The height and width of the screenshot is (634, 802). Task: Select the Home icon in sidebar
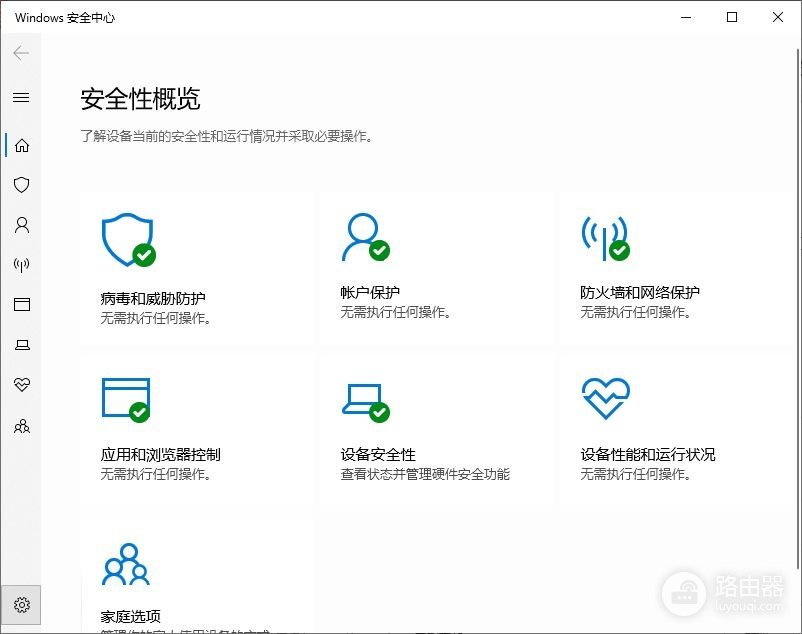21,145
